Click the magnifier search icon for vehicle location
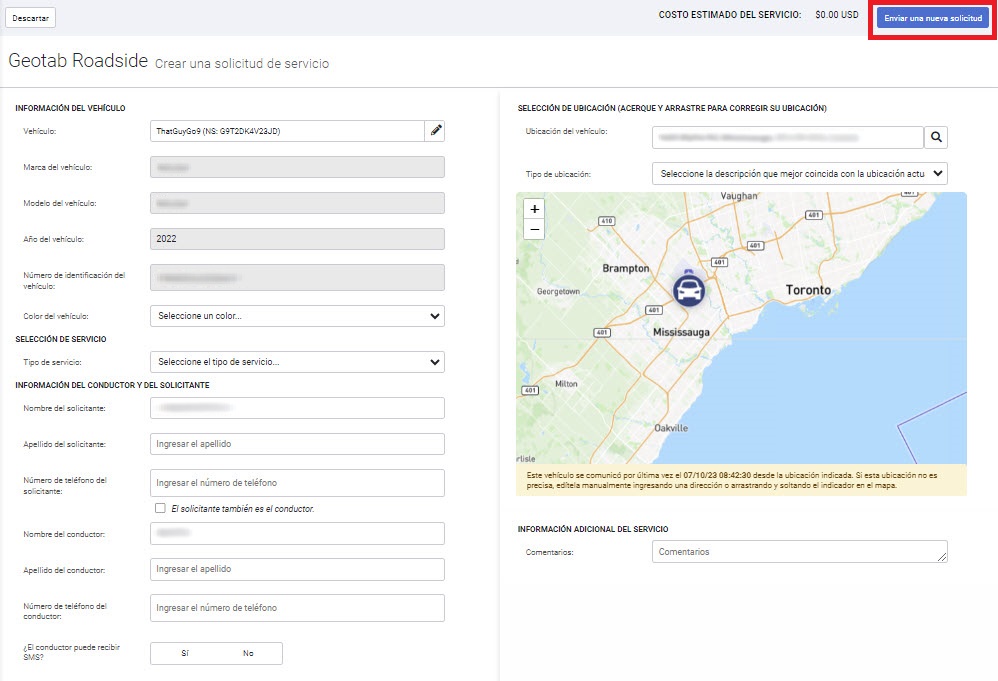The height and width of the screenshot is (681, 998). 936,137
